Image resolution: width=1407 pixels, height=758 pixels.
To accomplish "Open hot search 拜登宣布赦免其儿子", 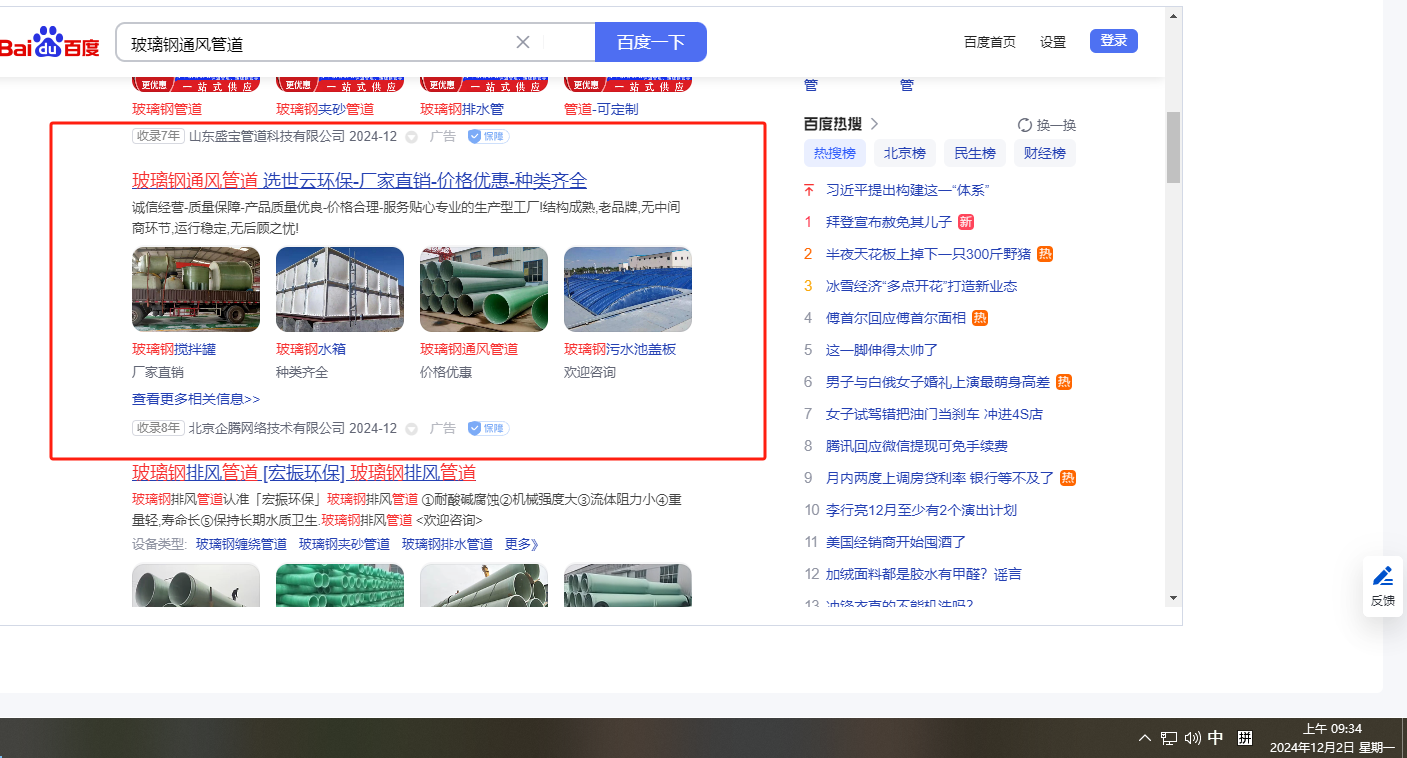I will click(x=889, y=222).
